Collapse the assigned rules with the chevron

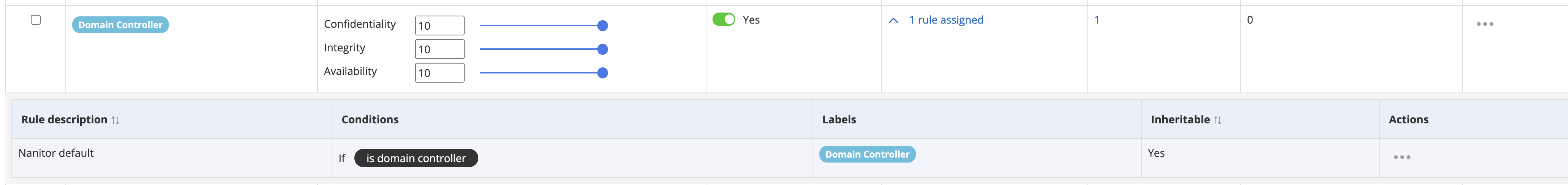(x=893, y=21)
